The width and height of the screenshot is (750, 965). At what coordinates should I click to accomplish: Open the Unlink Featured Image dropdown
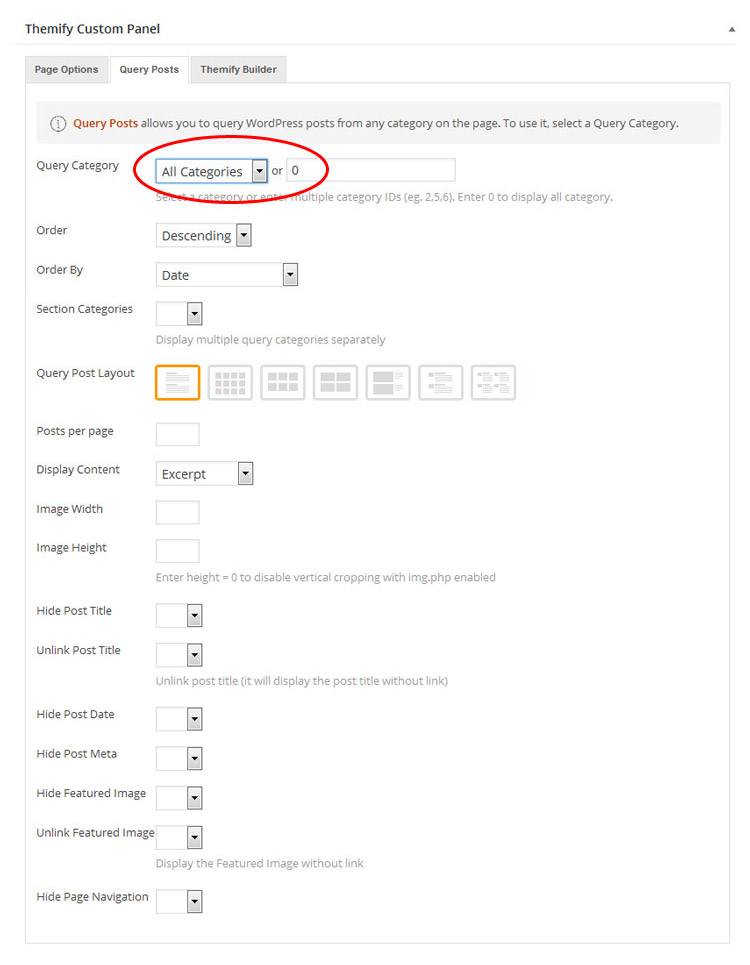click(x=179, y=837)
